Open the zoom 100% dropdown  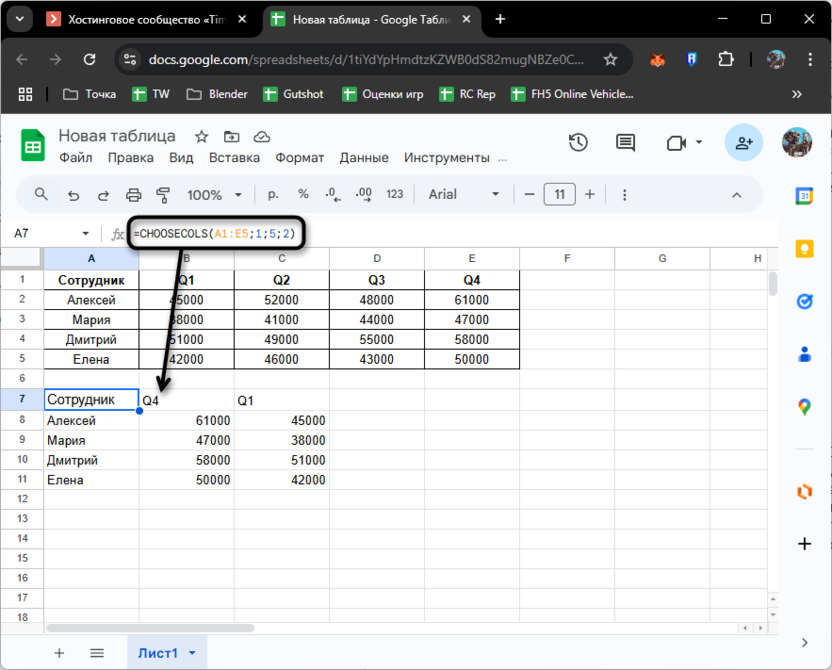(214, 195)
